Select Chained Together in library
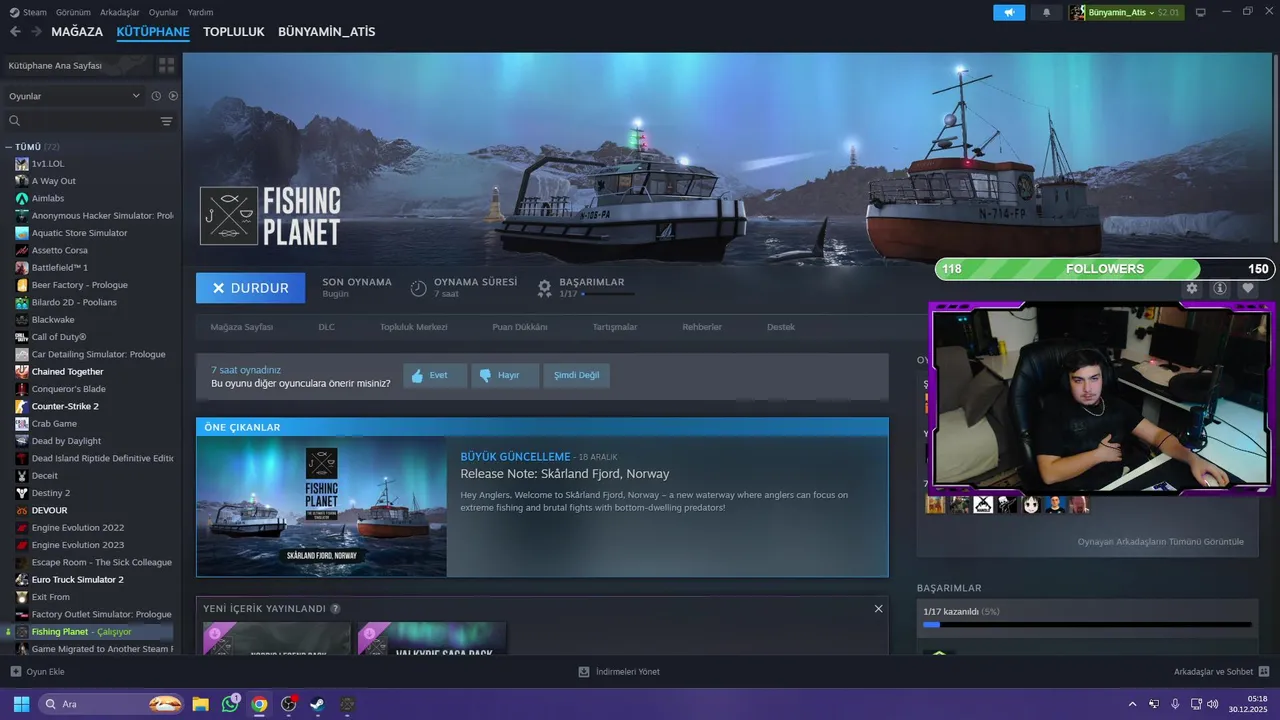Image resolution: width=1280 pixels, height=720 pixels. pos(67,372)
